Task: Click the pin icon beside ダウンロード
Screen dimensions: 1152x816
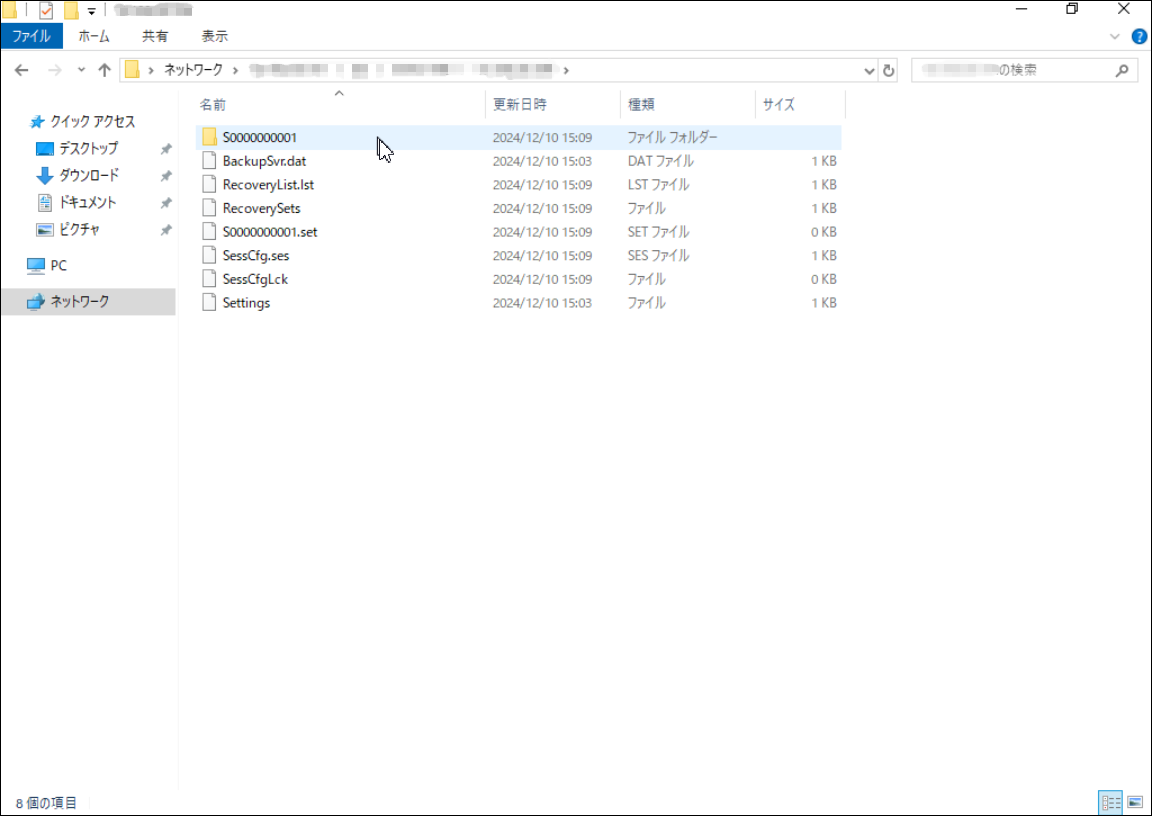Action: tap(166, 176)
